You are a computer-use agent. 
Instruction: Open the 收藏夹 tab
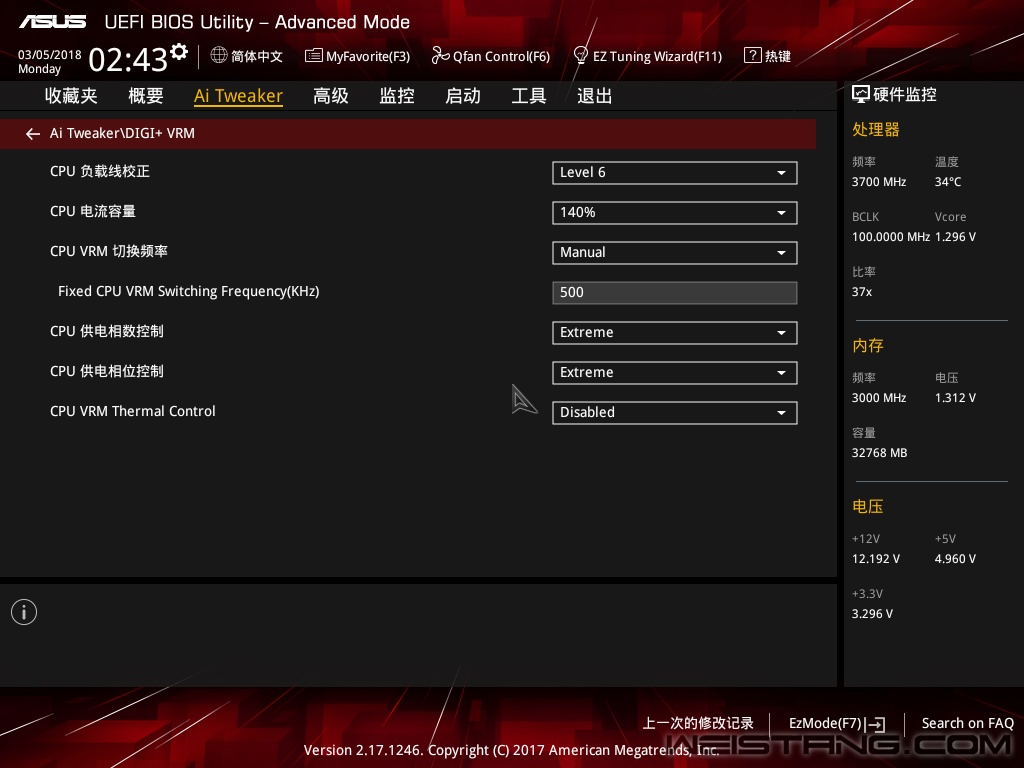(71, 96)
